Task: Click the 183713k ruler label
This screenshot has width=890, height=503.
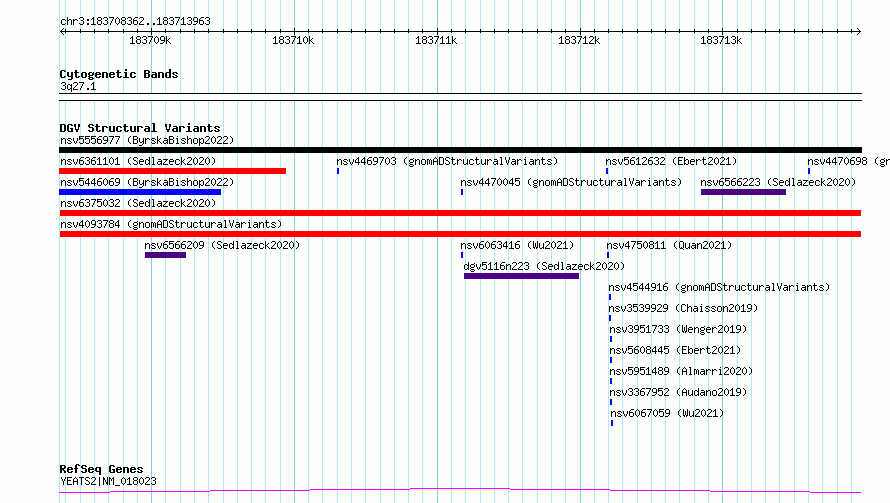Action: tap(721, 40)
